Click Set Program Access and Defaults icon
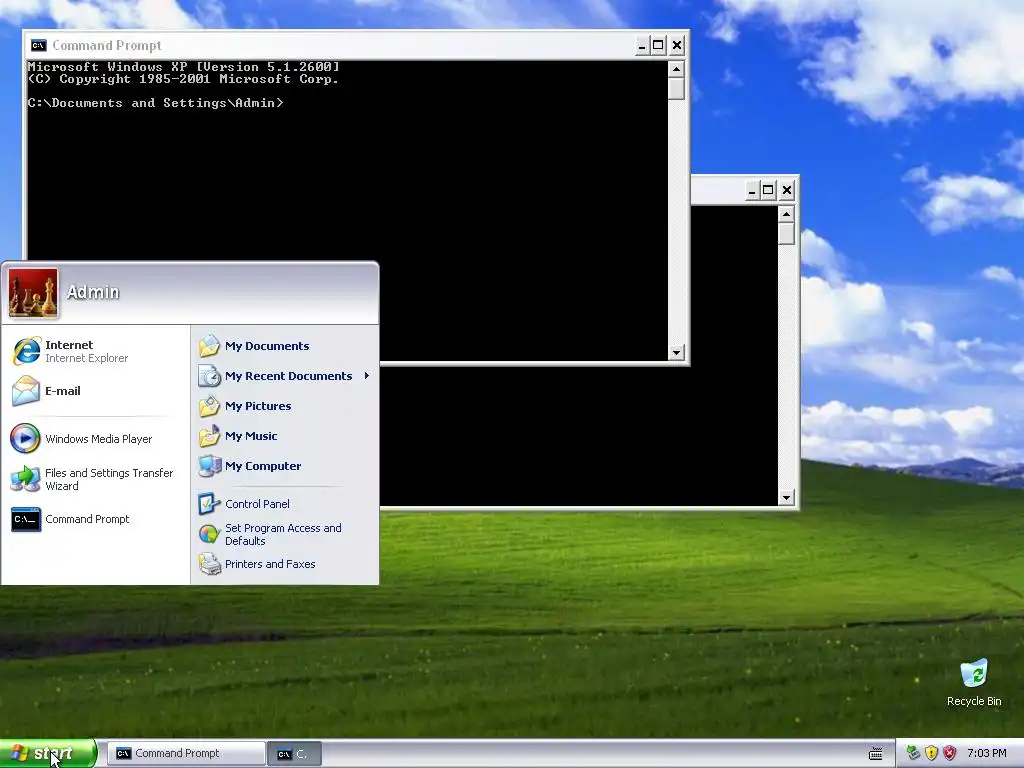Viewport: 1024px width, 768px height. [209, 534]
